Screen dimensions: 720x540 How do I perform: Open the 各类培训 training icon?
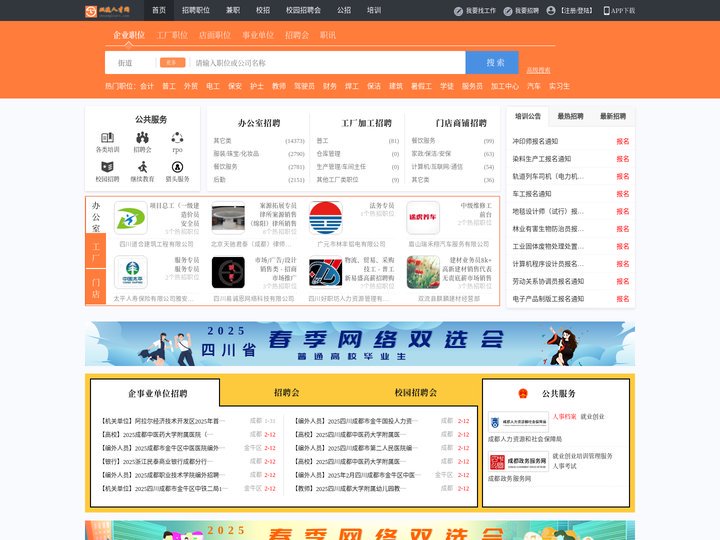click(107, 137)
